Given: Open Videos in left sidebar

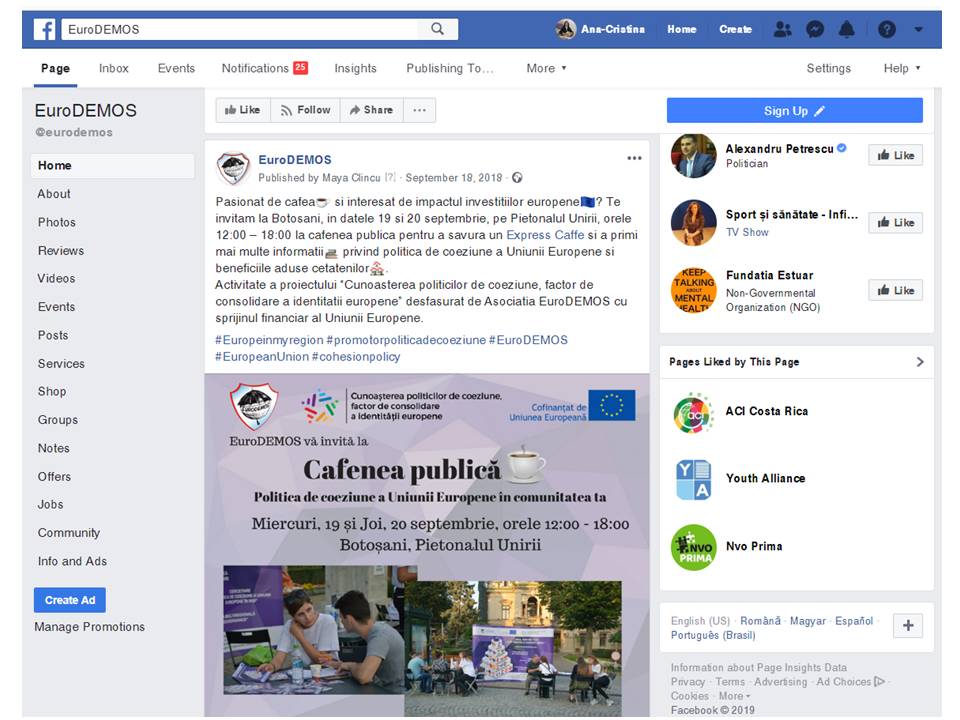Looking at the screenshot, I should 56,279.
